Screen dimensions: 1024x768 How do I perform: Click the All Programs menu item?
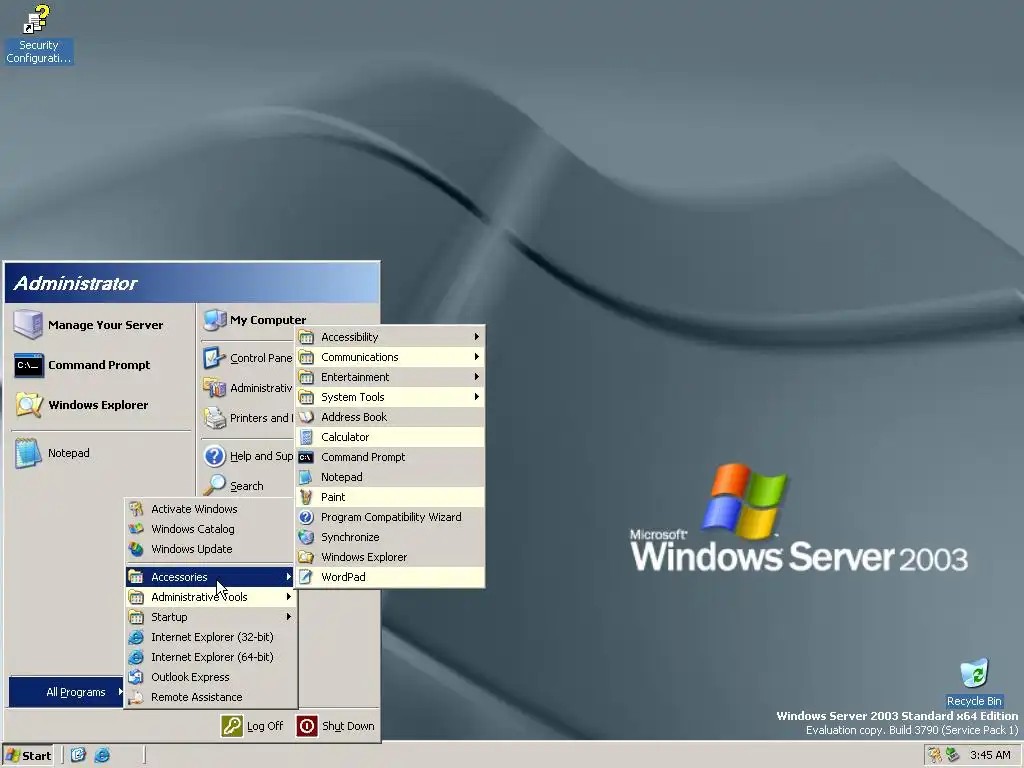(67, 692)
